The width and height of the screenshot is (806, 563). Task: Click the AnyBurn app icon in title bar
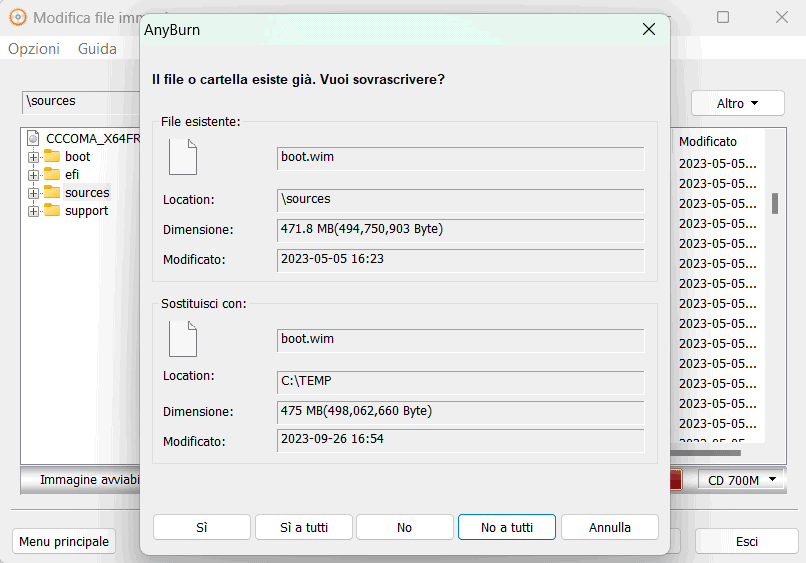(x=17, y=17)
